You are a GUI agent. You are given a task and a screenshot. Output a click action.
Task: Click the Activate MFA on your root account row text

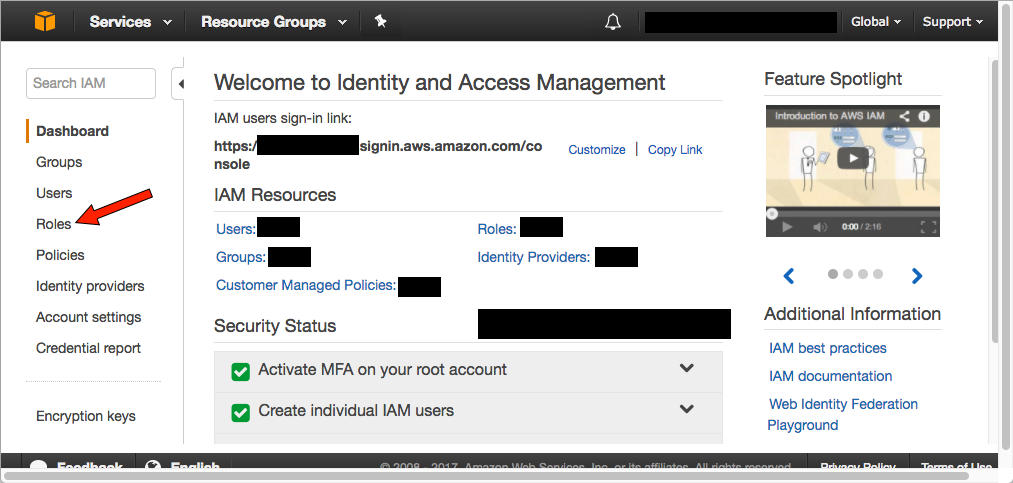[x=382, y=370]
